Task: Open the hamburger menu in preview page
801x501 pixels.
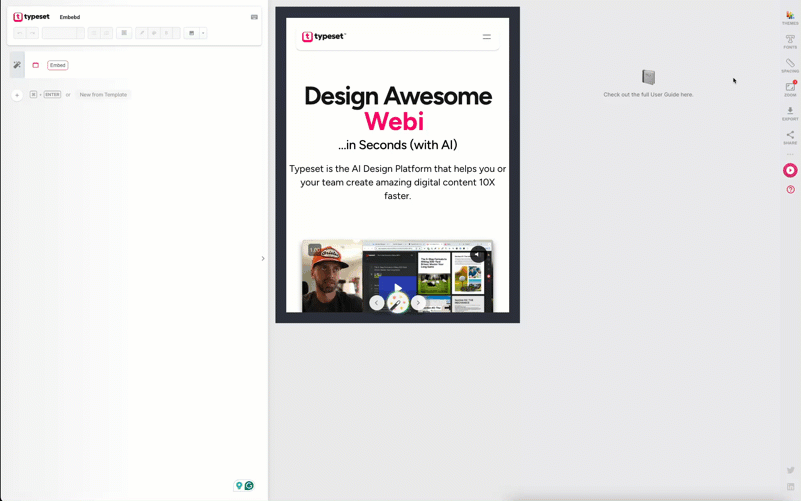Action: [x=486, y=37]
